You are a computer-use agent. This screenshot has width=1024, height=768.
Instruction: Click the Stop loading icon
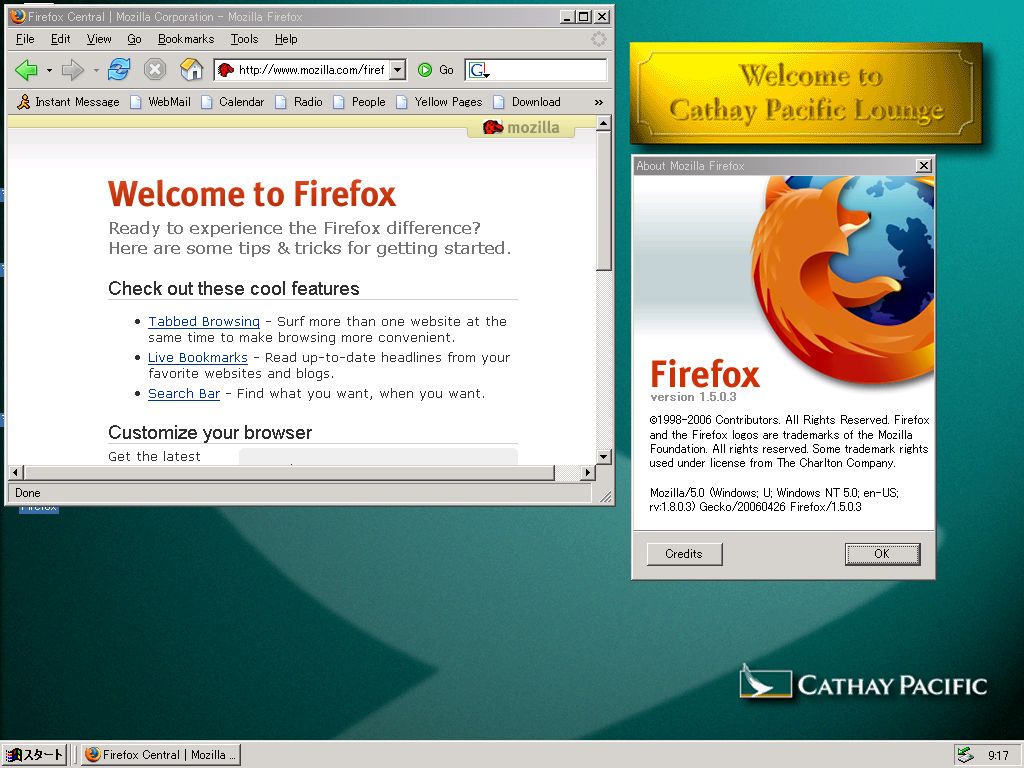[x=155, y=69]
